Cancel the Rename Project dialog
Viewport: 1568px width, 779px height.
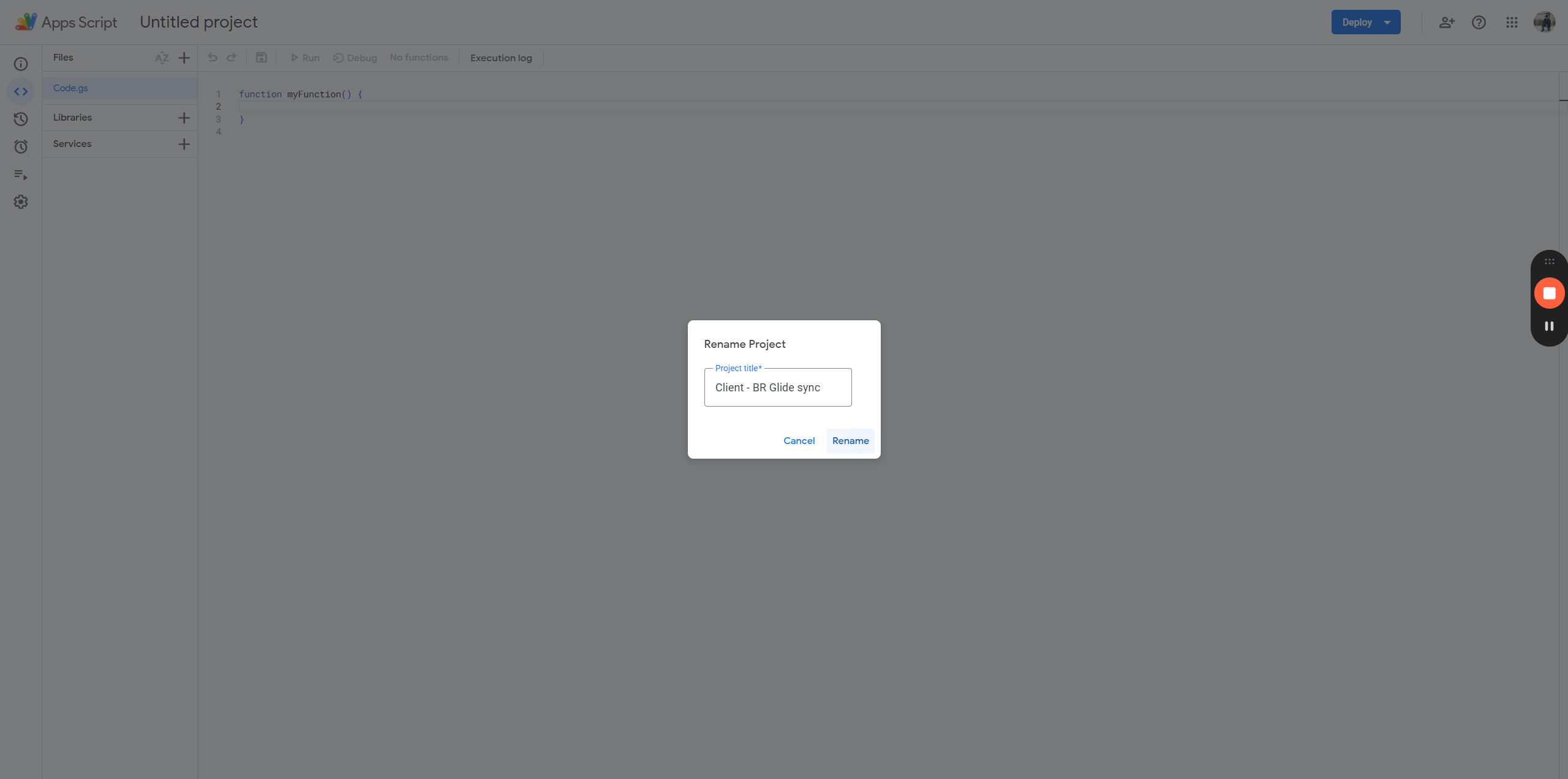tap(799, 441)
